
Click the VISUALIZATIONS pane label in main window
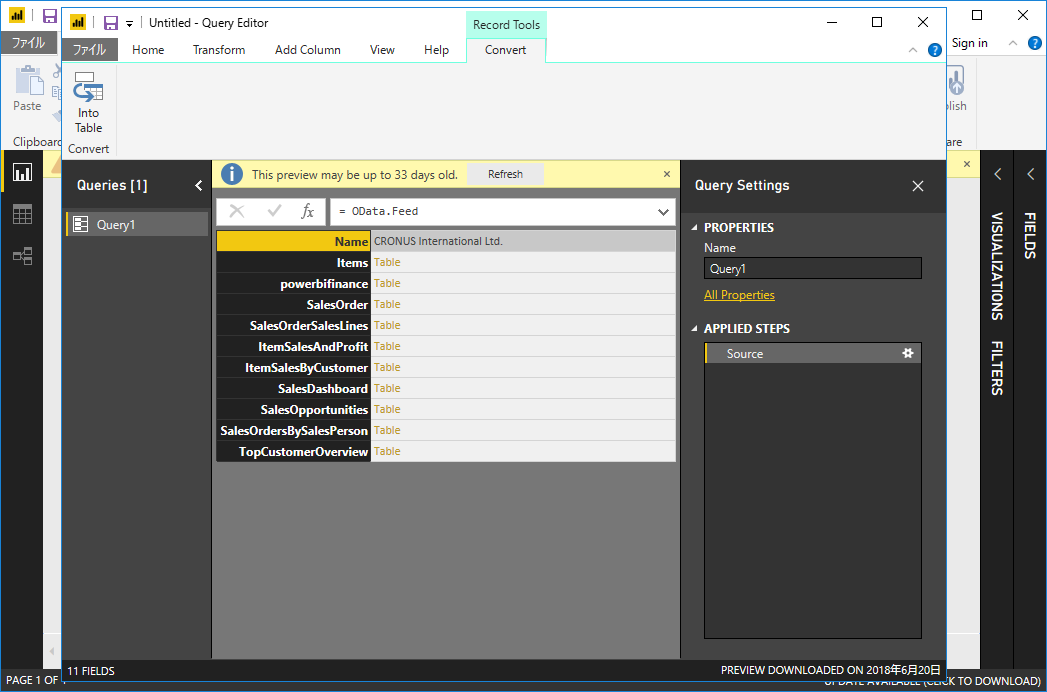[997, 267]
